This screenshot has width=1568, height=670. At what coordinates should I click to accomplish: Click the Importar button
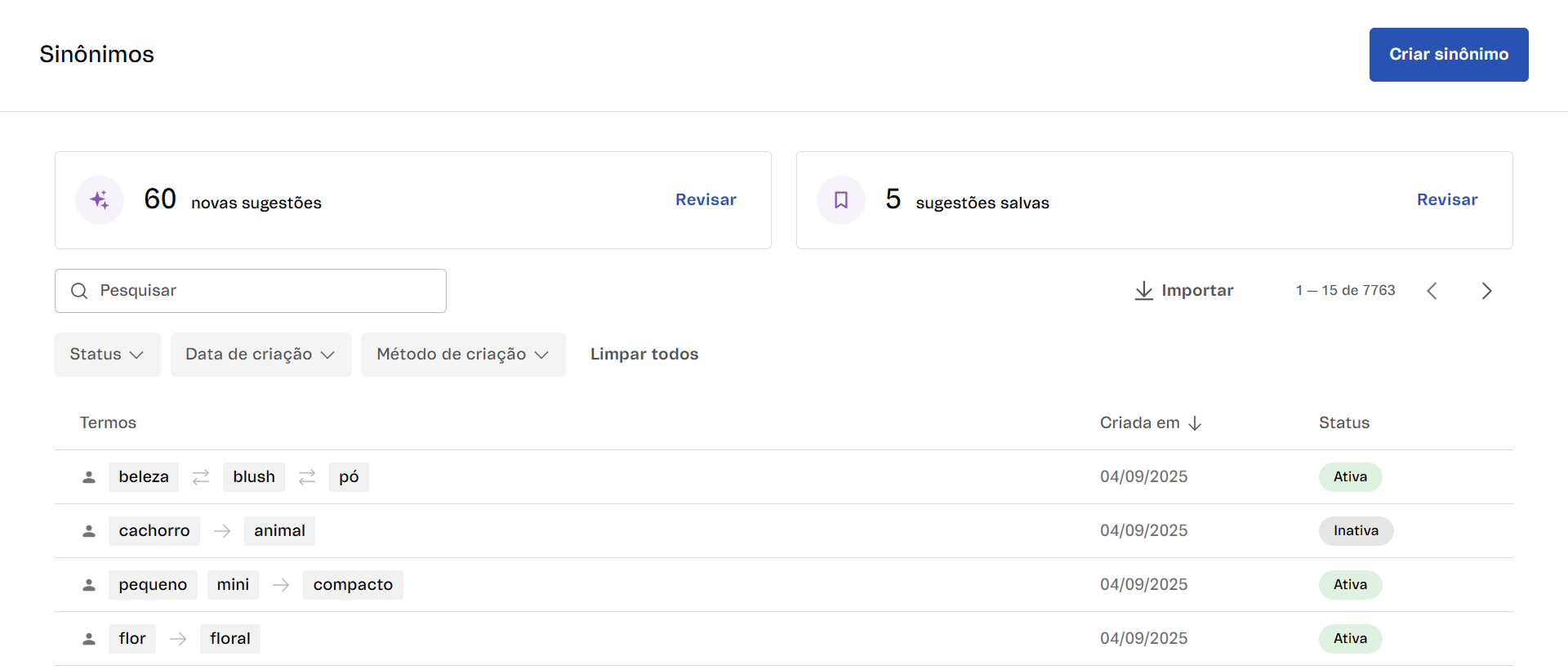[x=1184, y=291]
